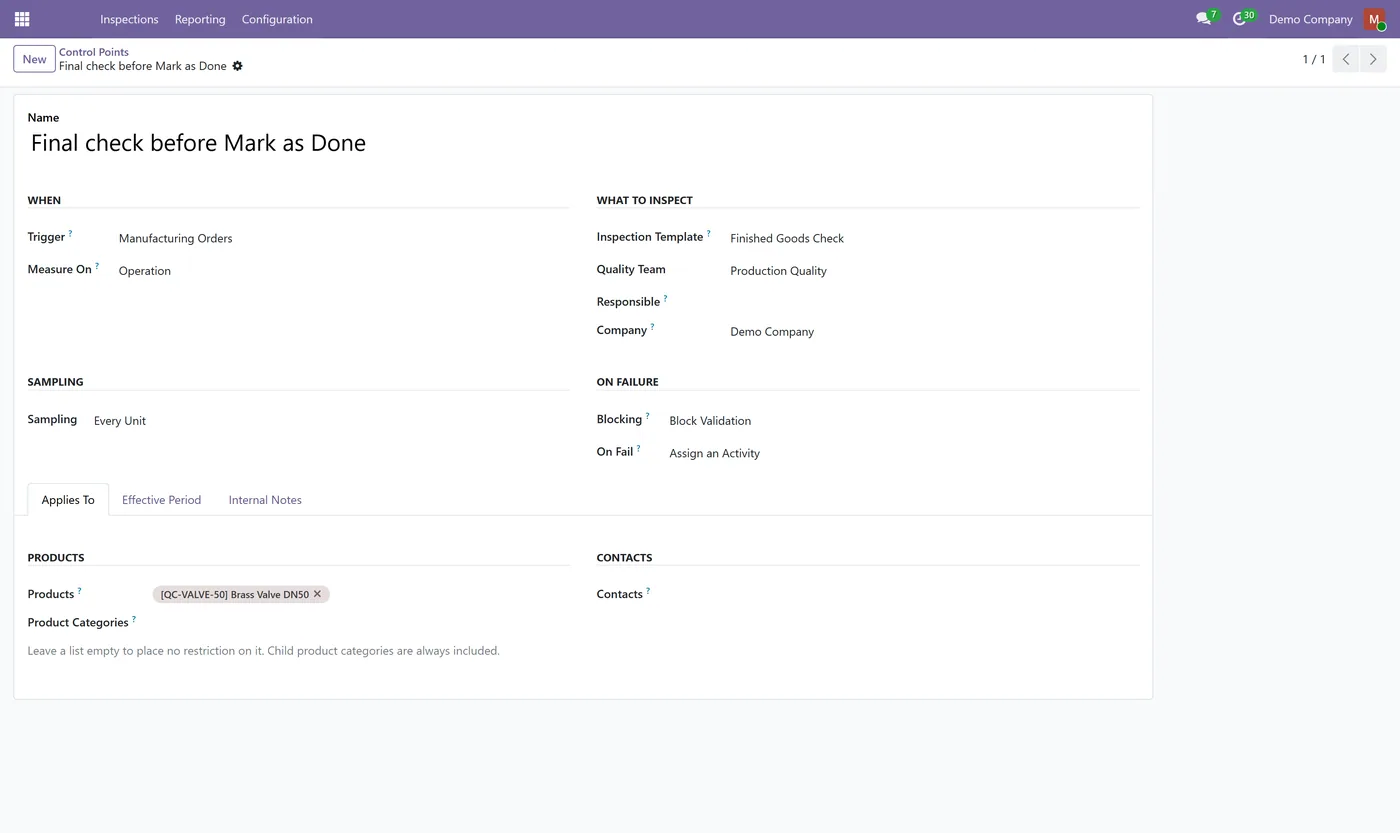Go to the next record arrow
The image size is (1400, 833).
point(1373,59)
